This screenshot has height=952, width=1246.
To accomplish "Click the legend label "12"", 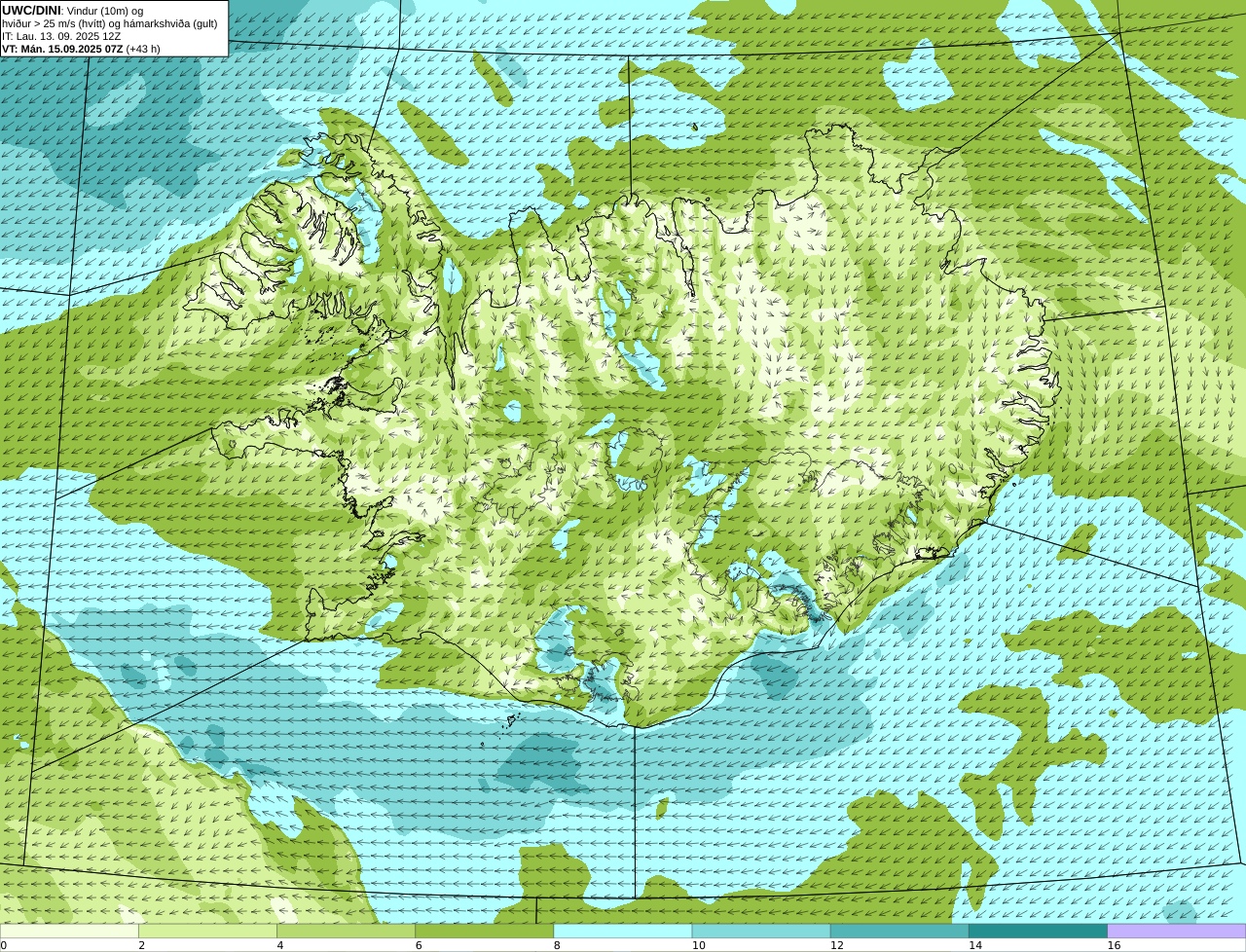I will 837,945.
